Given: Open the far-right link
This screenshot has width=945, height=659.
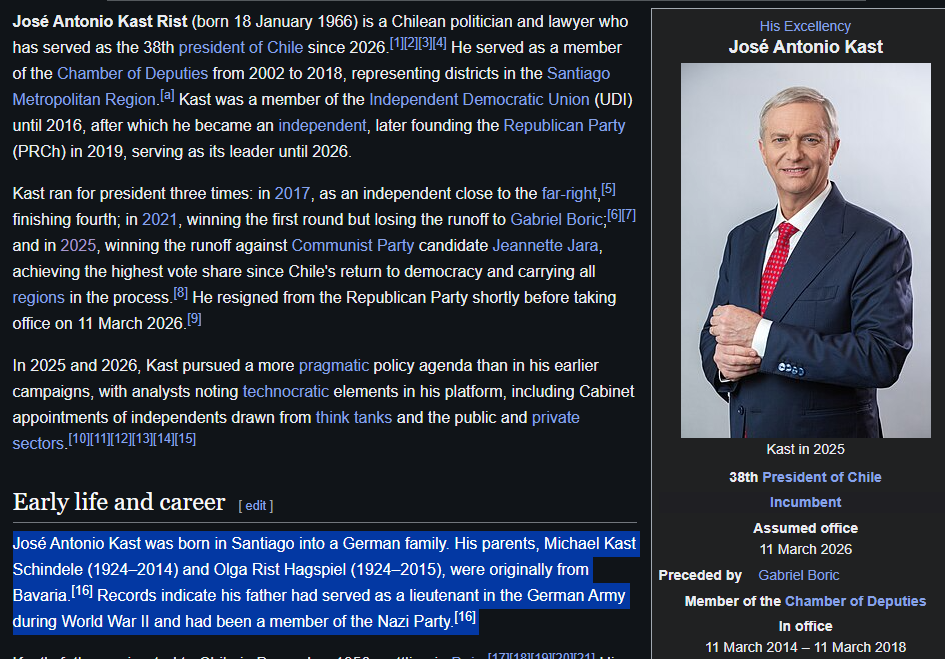Looking at the screenshot, I should [569, 194].
